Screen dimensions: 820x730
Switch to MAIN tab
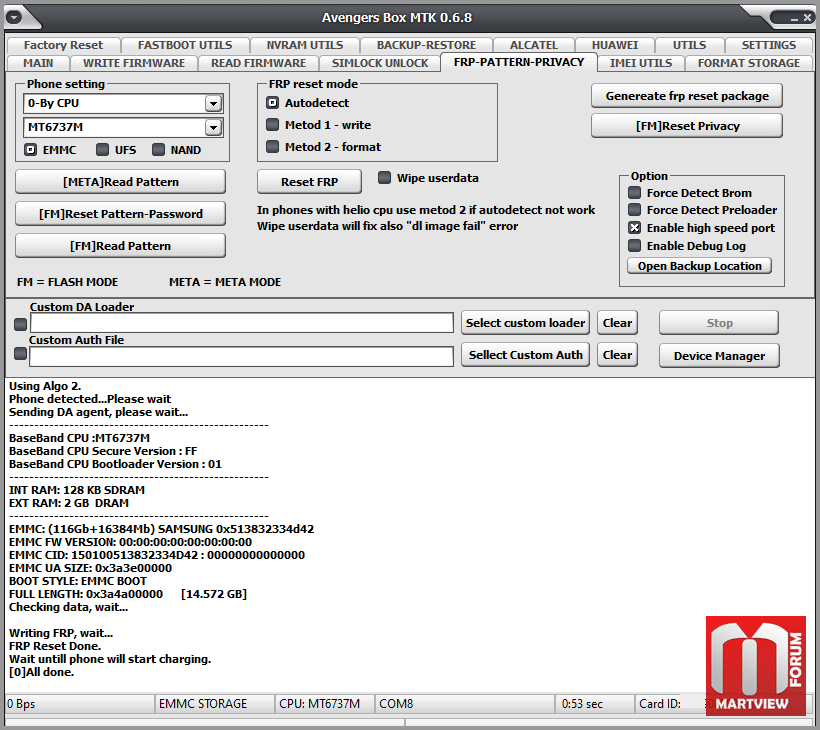point(38,63)
